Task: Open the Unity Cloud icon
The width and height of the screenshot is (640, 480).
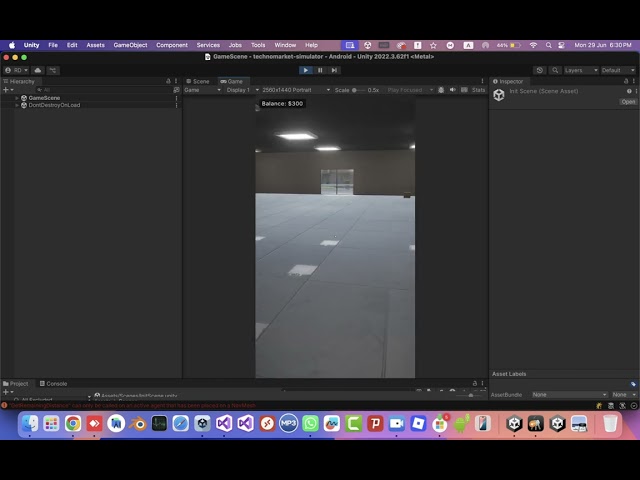Action: coord(38,70)
